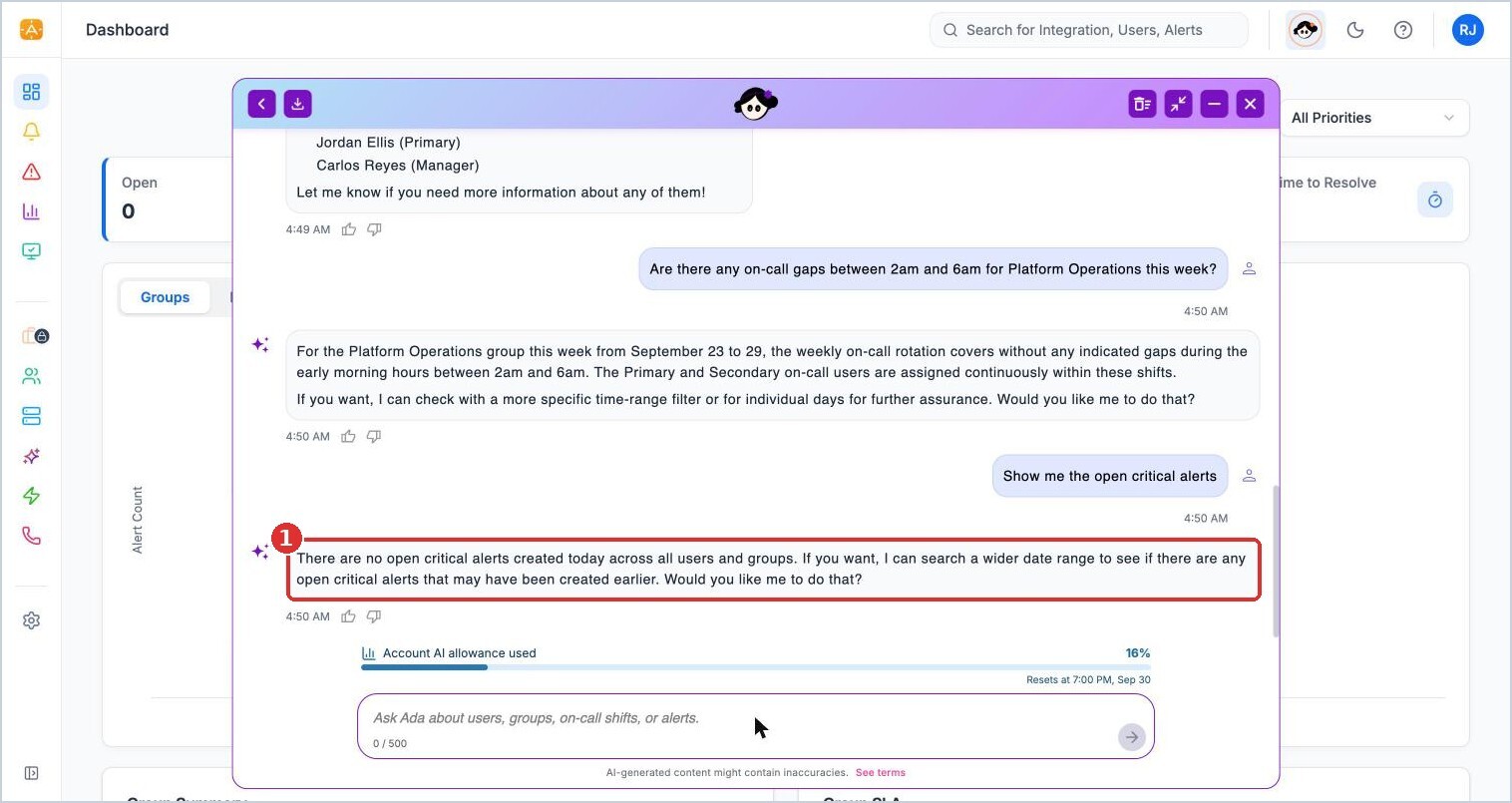Open the sparkles AI sidebar icon
Image resolution: width=1512 pixels, height=803 pixels.
31,456
